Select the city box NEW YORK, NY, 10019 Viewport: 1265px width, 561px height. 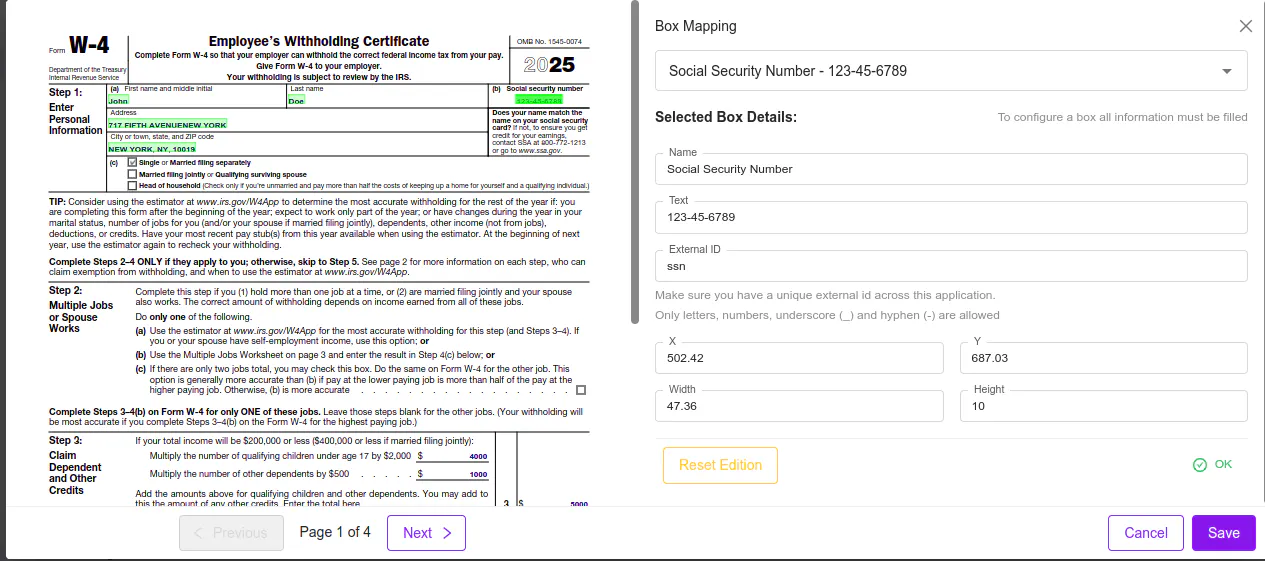(x=152, y=148)
